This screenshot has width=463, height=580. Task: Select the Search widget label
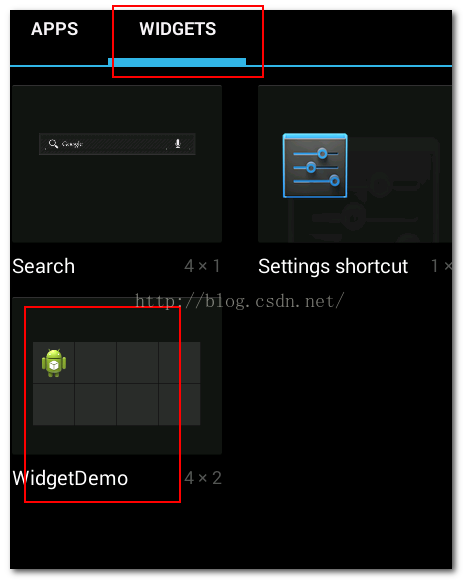click(44, 266)
